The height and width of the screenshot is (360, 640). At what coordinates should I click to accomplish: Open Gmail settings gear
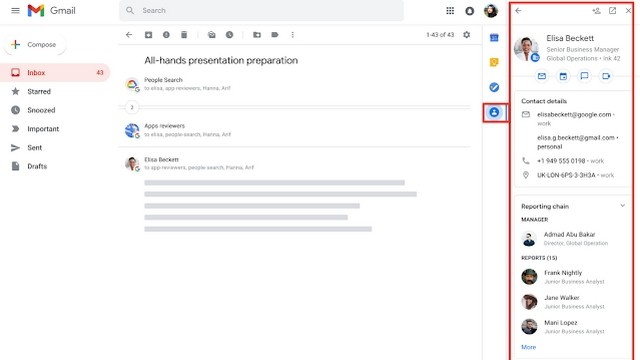point(467,35)
